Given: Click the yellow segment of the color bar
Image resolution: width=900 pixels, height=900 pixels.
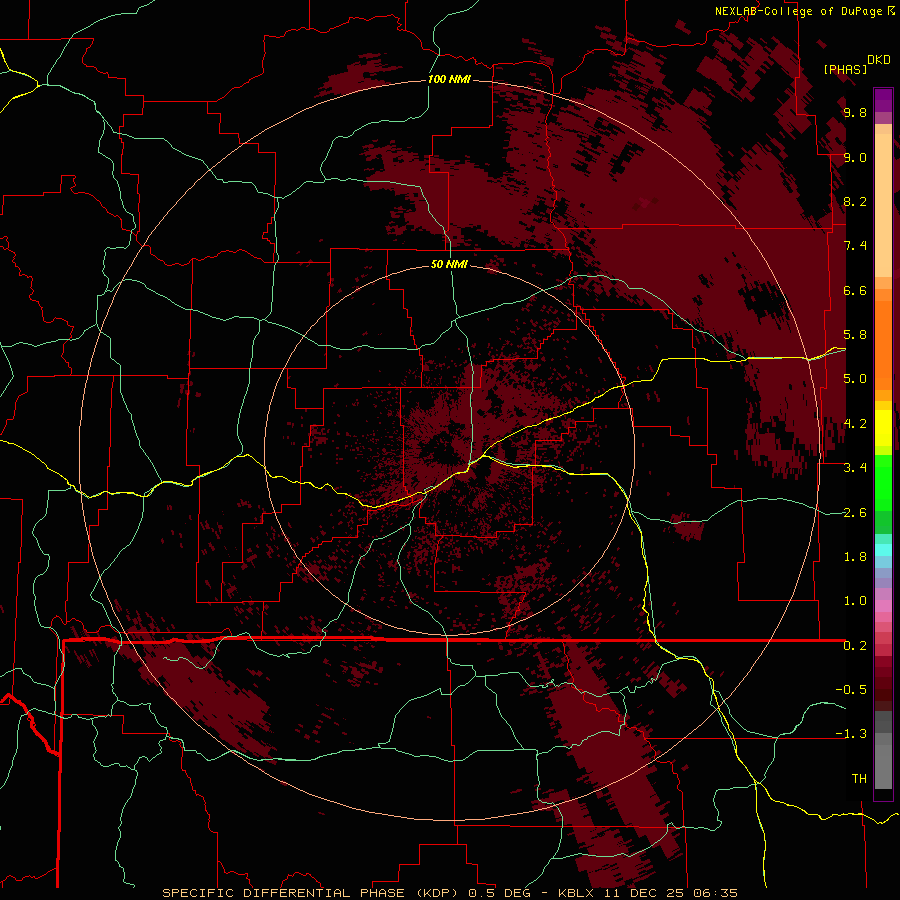Looking at the screenshot, I should tap(883, 428).
